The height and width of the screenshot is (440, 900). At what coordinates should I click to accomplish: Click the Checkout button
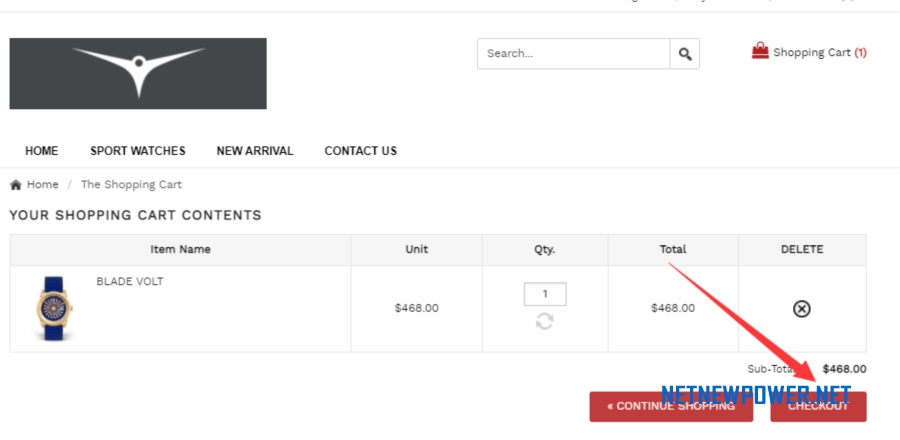click(818, 407)
